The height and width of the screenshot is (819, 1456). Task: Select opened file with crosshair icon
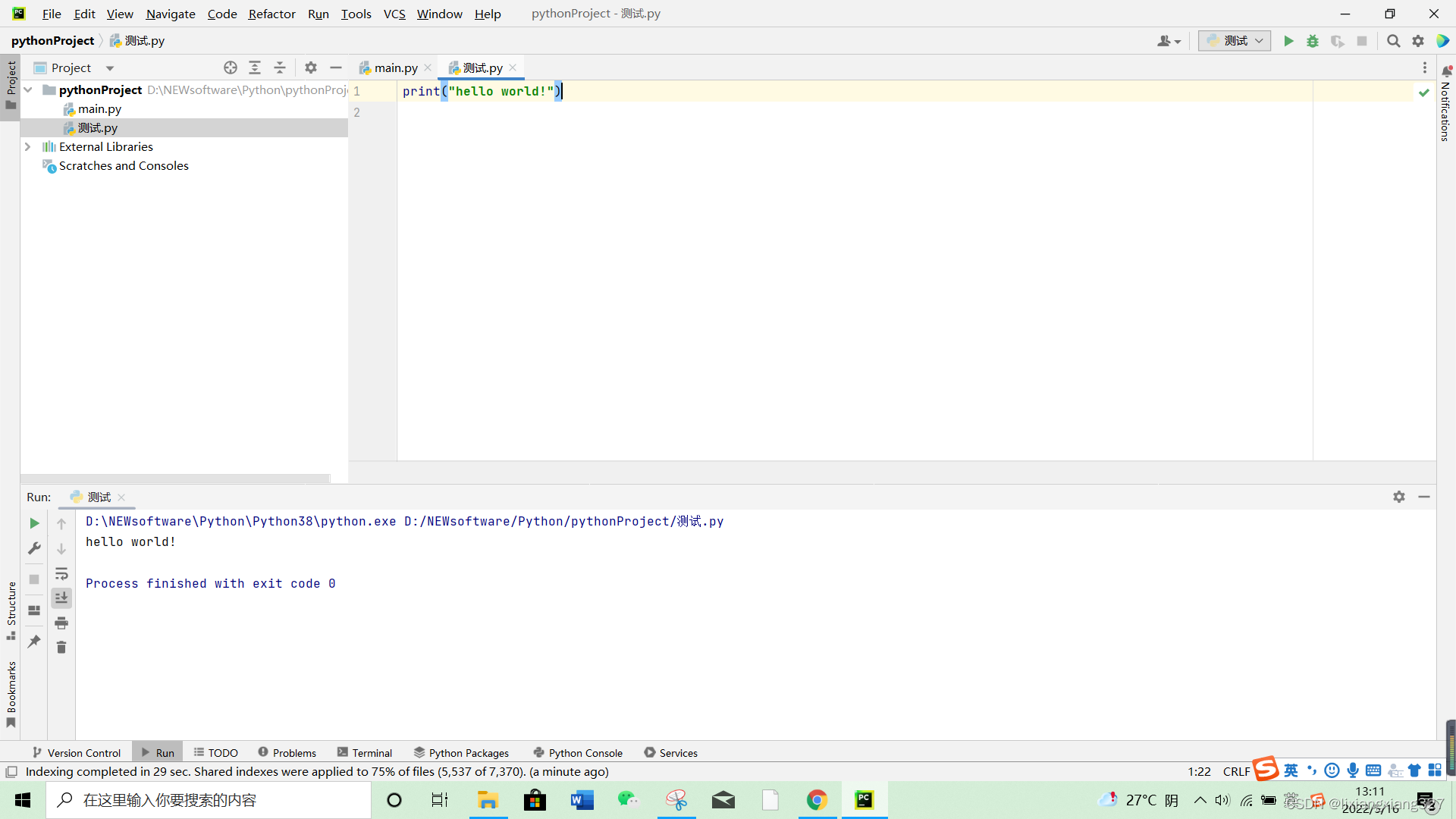(231, 67)
